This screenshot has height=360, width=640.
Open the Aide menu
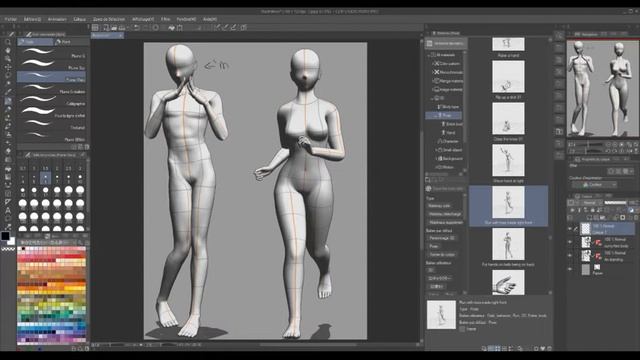(x=210, y=19)
